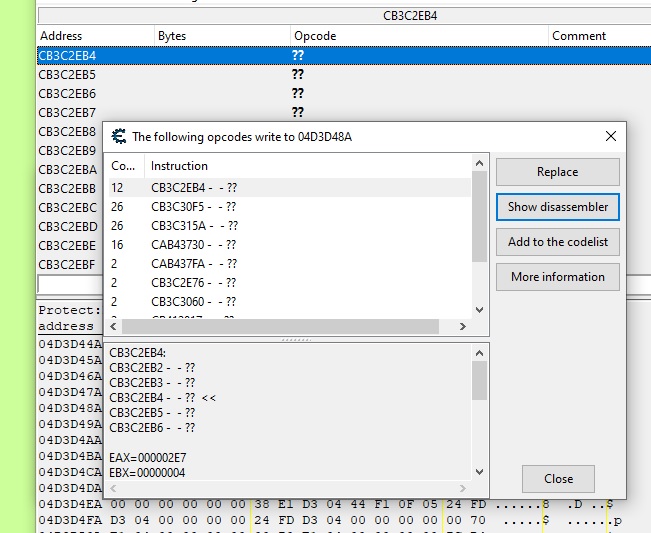Select the CB3C30F5 instruction entry
The width and height of the screenshot is (651, 533).
click(194, 207)
